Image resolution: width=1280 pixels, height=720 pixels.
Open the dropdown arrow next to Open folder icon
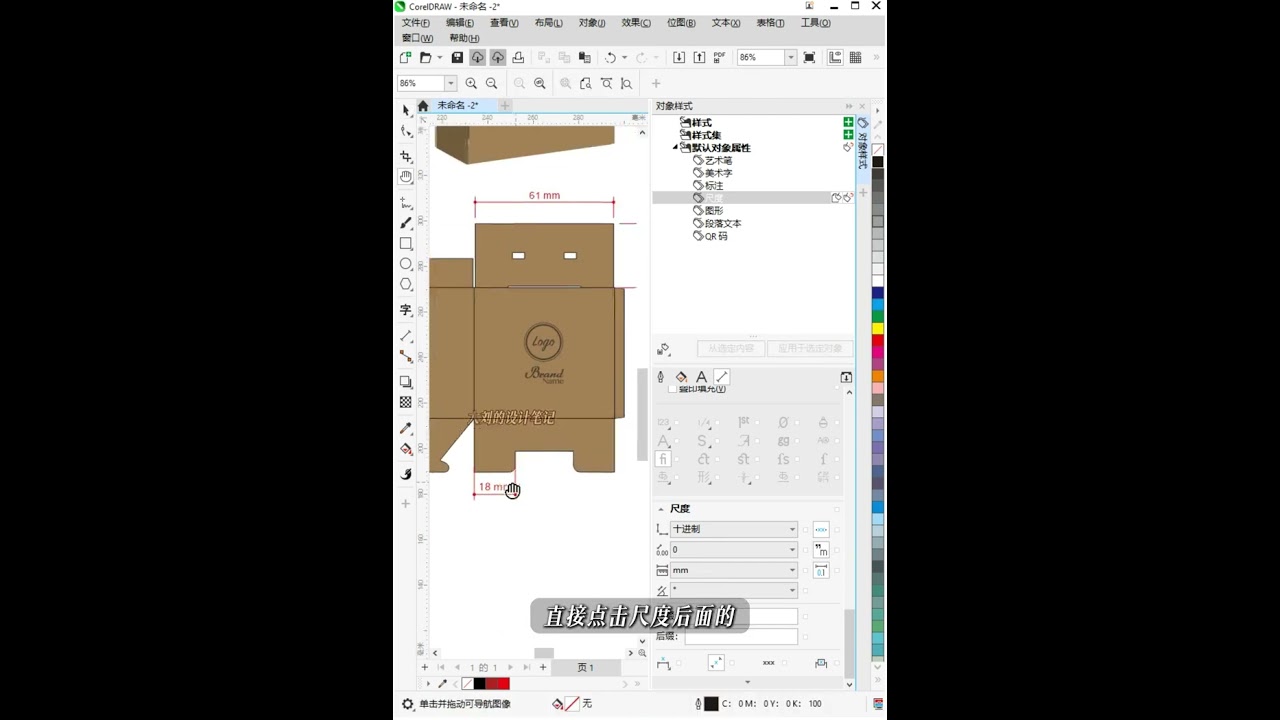439,58
